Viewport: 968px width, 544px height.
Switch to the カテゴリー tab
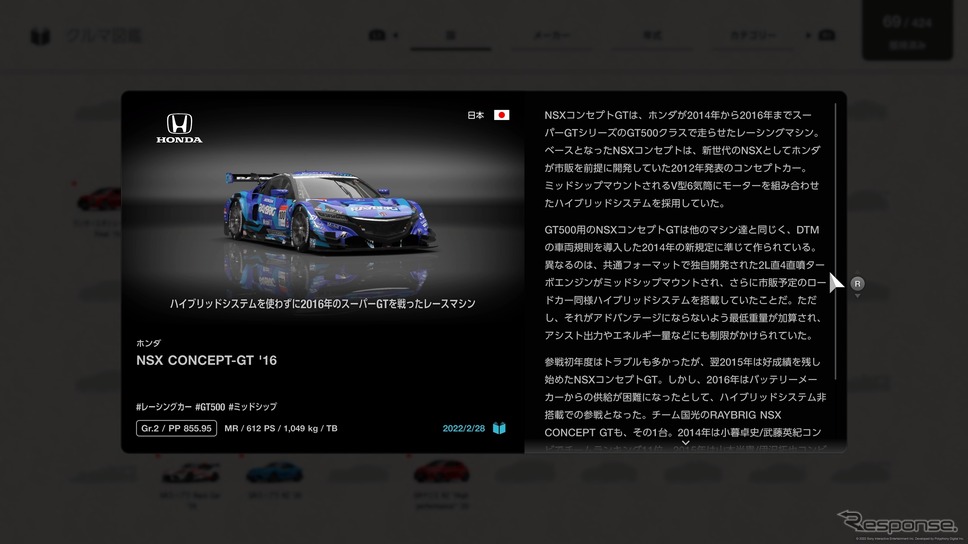pos(753,36)
